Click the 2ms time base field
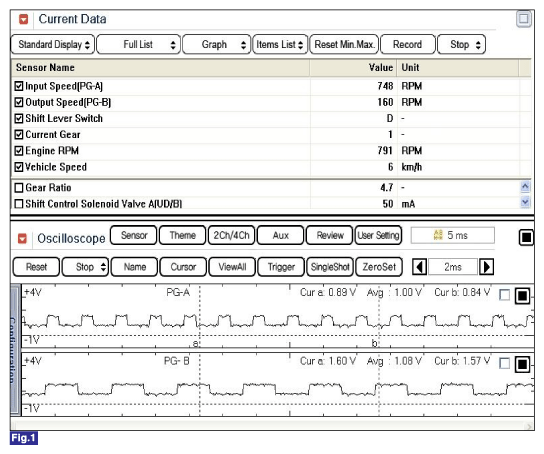 [453, 267]
